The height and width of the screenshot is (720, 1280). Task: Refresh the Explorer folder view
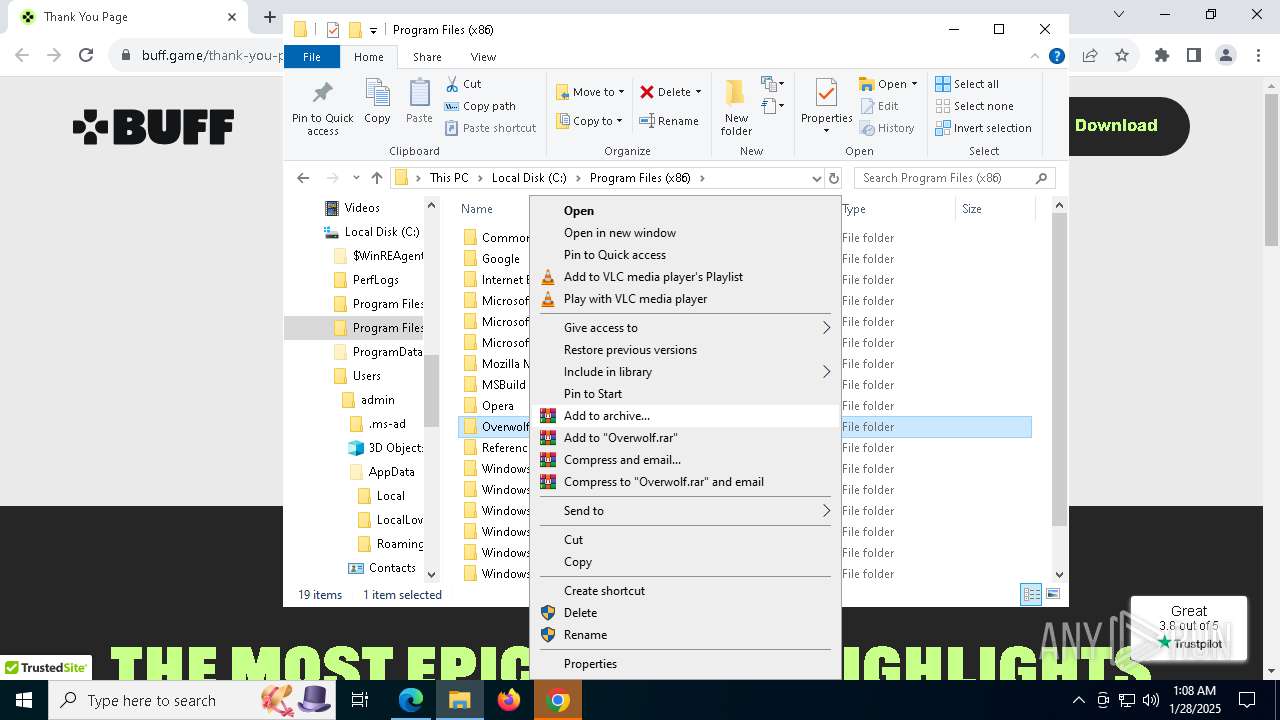click(x=834, y=178)
